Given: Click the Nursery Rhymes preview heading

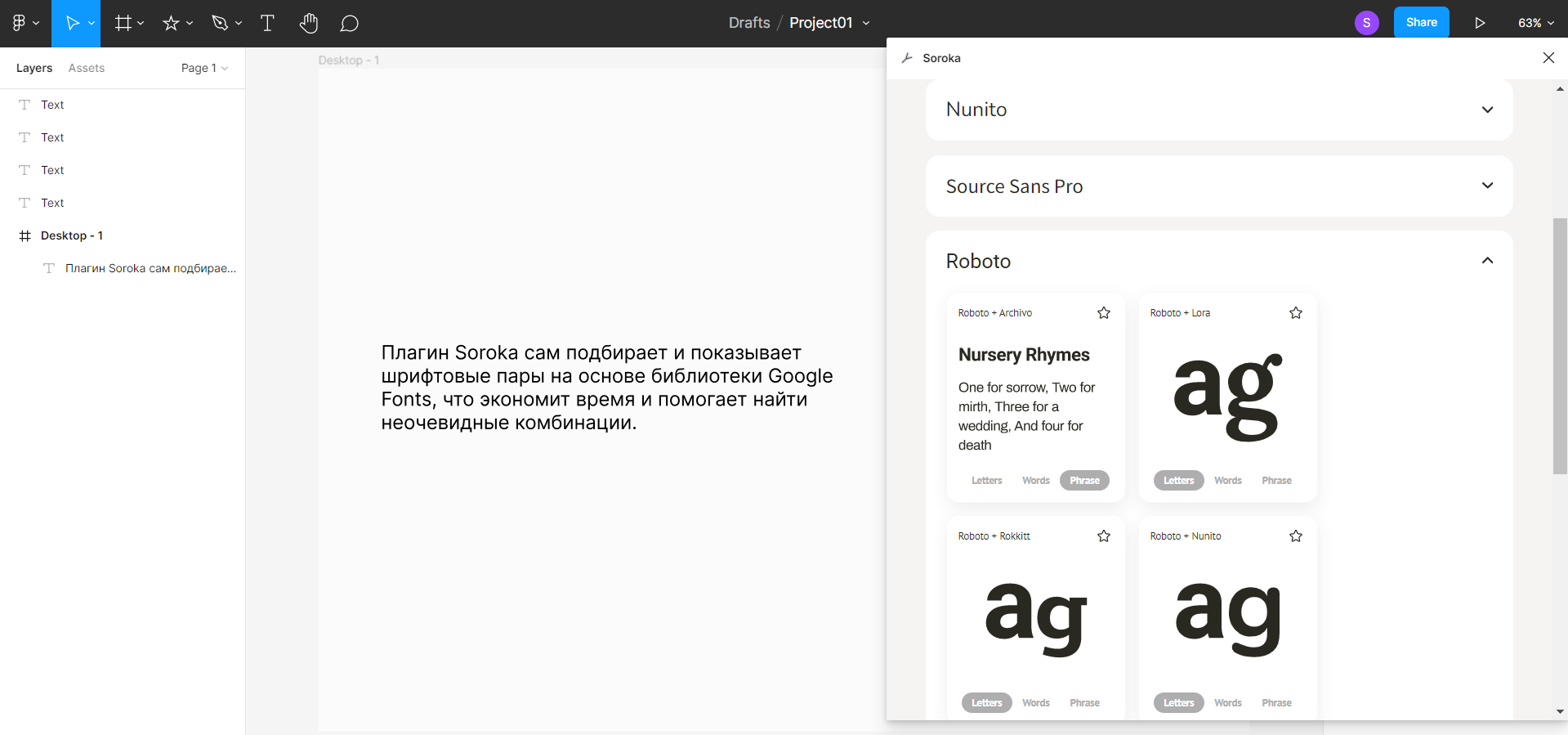Looking at the screenshot, I should (1024, 355).
